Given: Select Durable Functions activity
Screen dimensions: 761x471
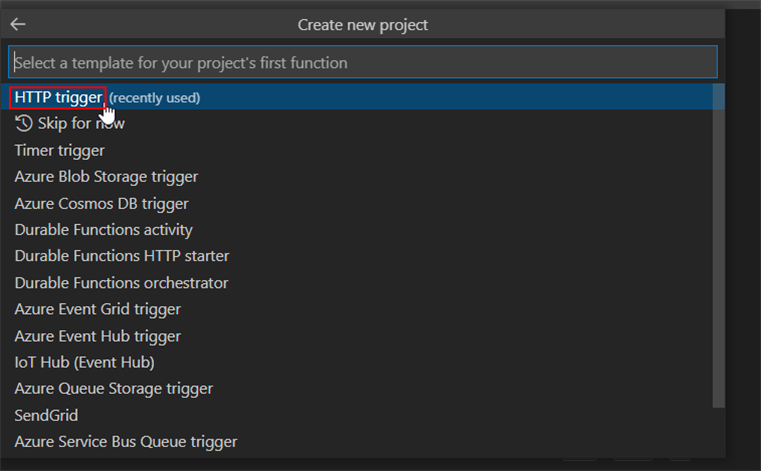Looking at the screenshot, I should pos(103,230).
